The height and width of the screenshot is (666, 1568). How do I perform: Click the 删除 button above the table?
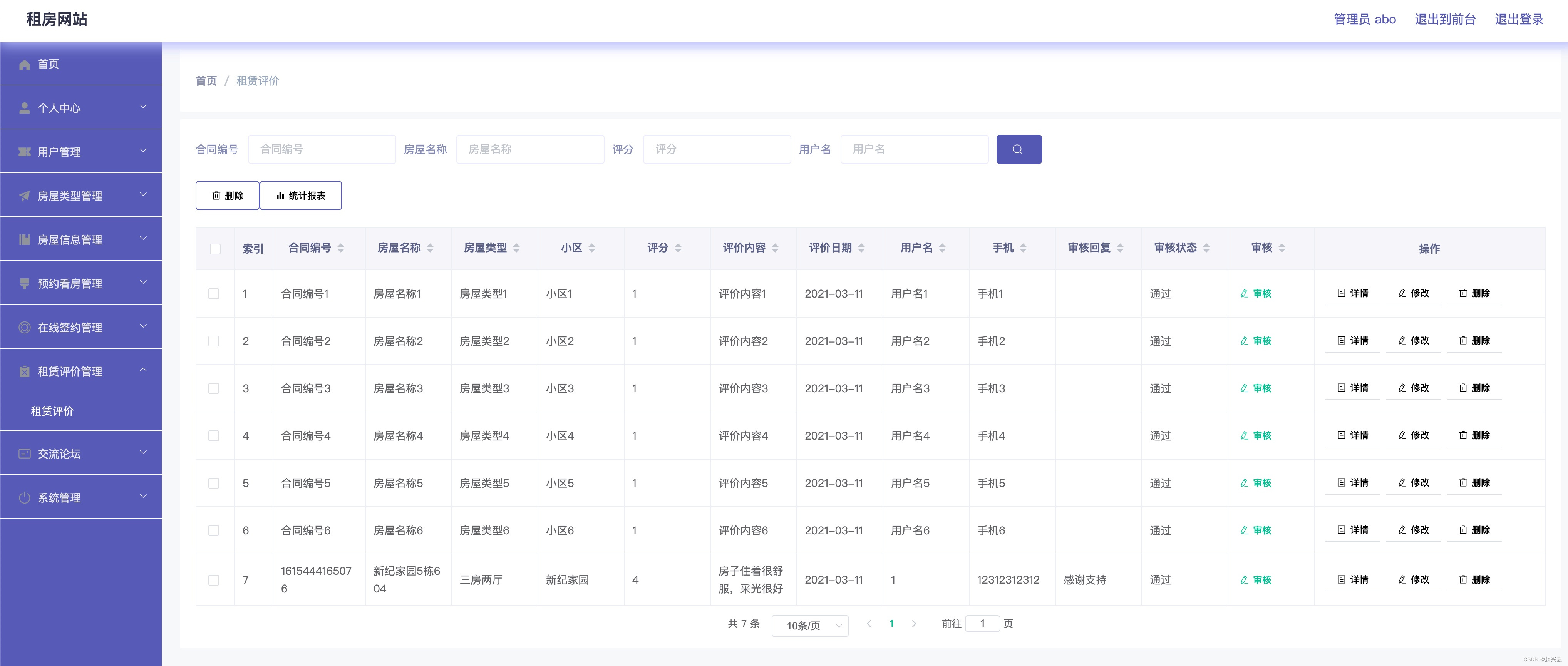(227, 196)
